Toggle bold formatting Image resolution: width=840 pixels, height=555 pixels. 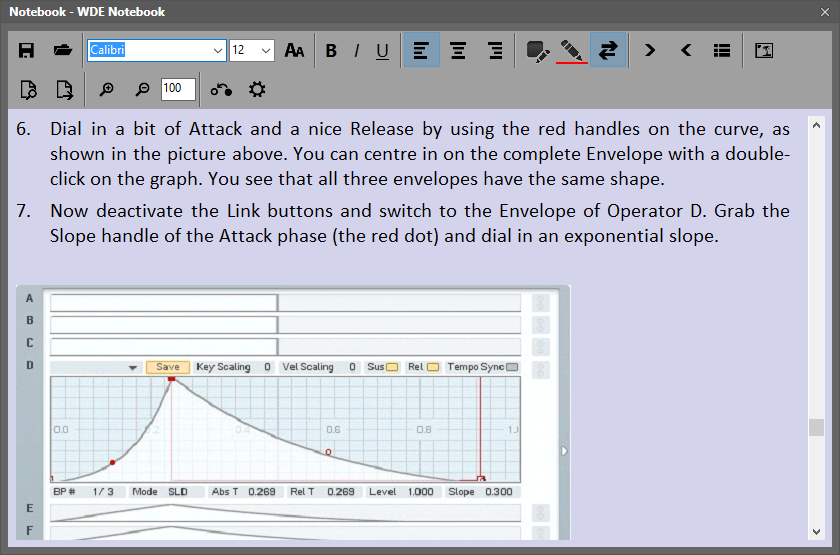[331, 50]
